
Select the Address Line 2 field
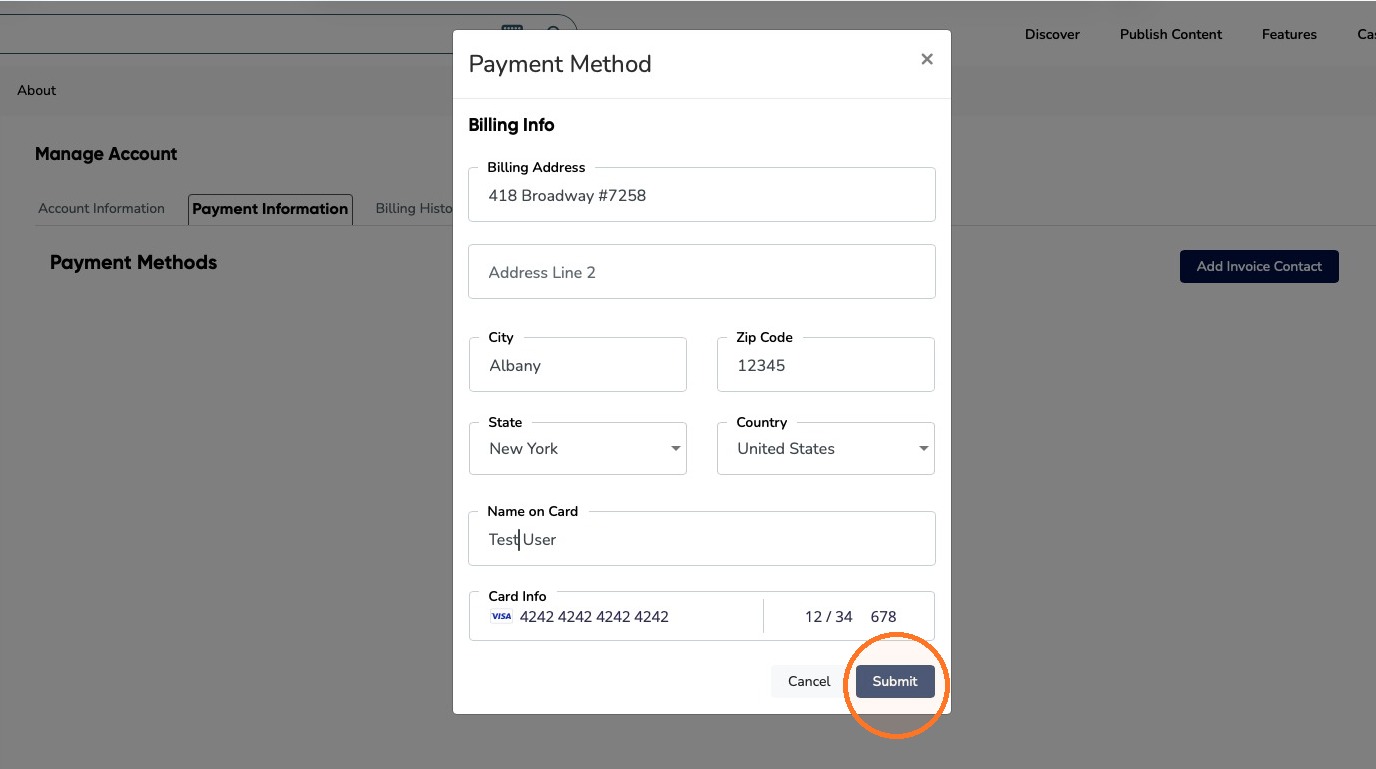[x=702, y=272]
